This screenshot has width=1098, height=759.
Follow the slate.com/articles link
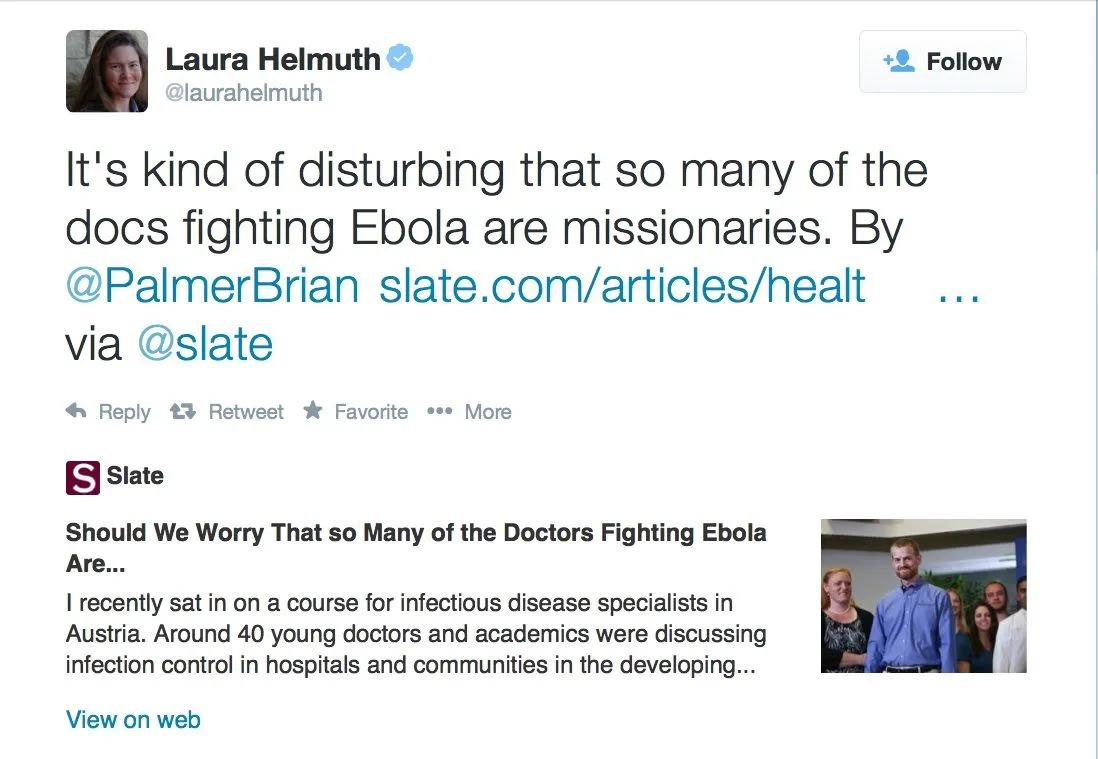point(622,287)
